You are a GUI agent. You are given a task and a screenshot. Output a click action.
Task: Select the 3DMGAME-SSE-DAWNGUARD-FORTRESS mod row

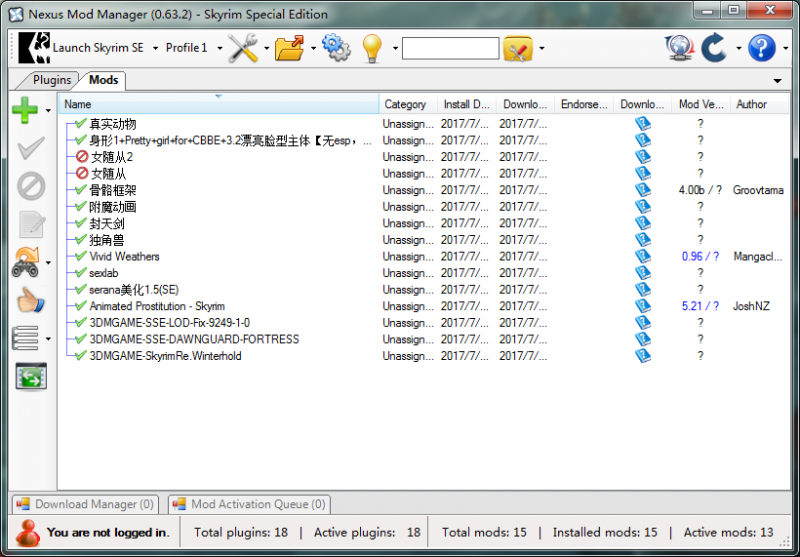coord(423,339)
